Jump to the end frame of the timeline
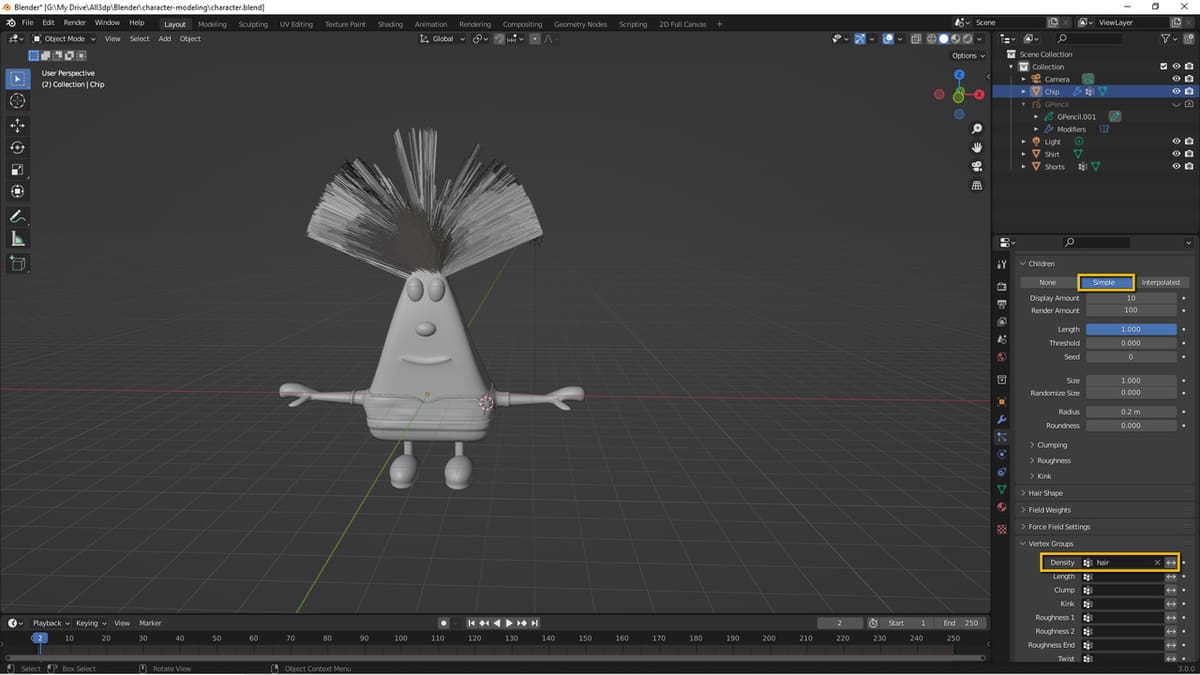 (536, 623)
